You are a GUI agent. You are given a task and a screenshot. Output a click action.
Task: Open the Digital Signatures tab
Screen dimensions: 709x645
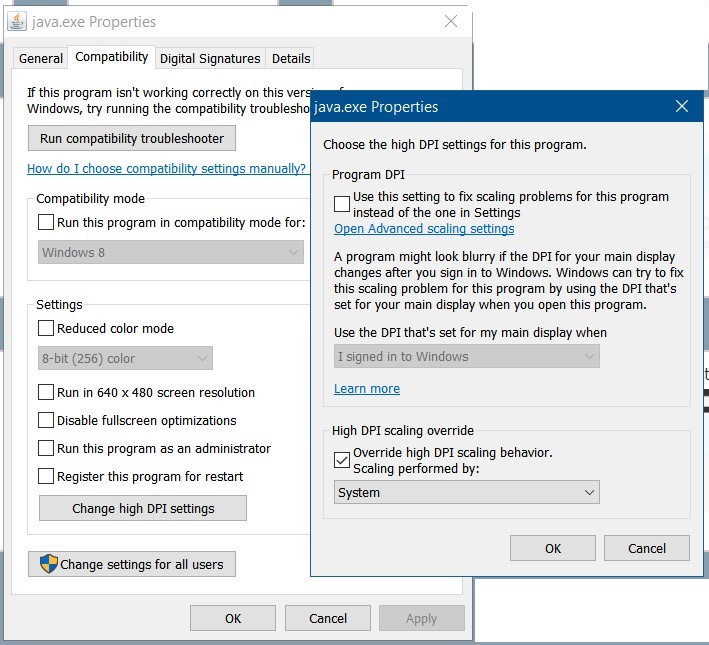[x=210, y=58]
